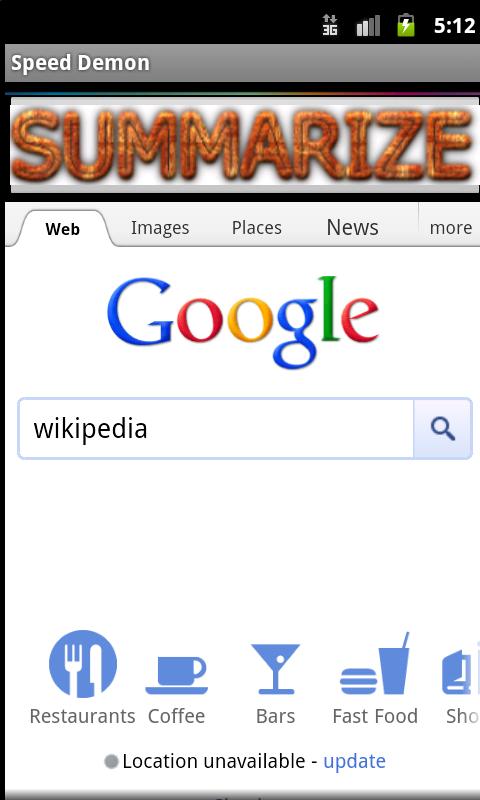The image size is (480, 800).
Task: Tap the Restaurants fork and knife icon
Action: tap(83, 663)
